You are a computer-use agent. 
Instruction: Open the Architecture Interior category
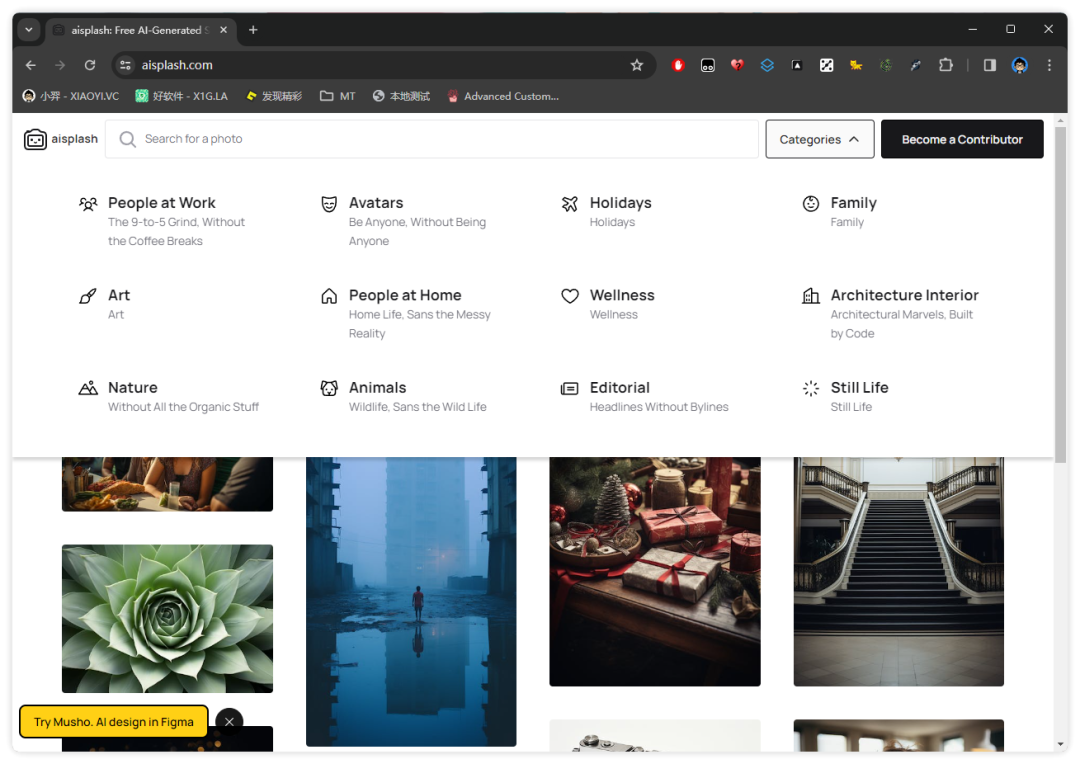(x=904, y=296)
